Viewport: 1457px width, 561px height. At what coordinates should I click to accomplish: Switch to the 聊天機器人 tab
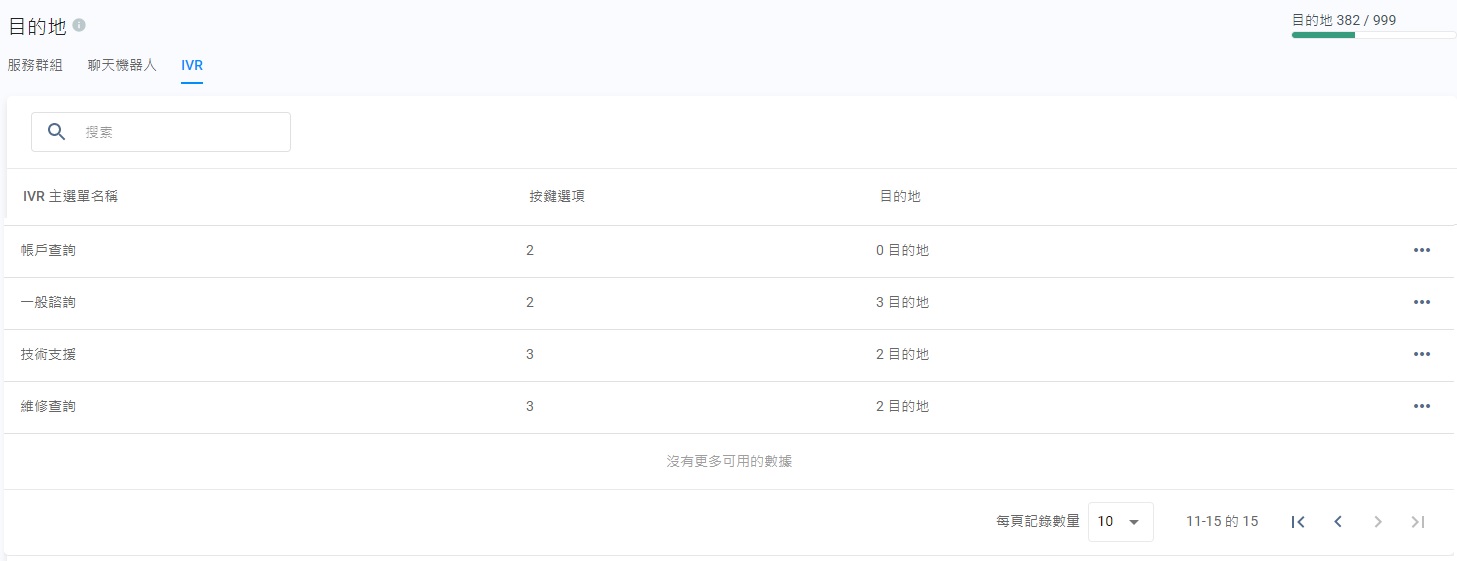[122, 65]
